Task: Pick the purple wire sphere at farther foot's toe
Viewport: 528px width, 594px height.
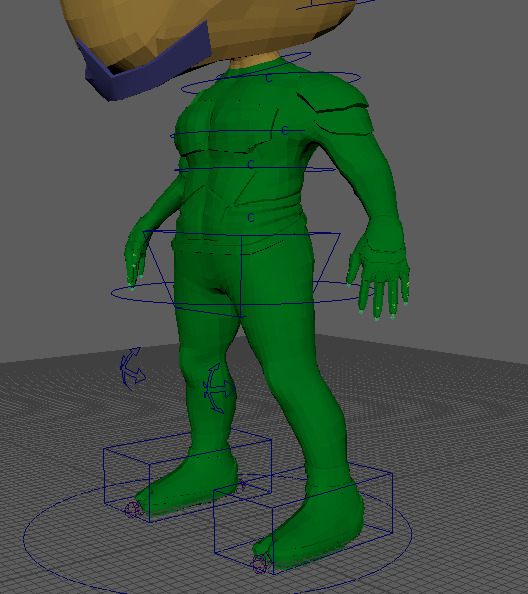Action: click(x=133, y=509)
